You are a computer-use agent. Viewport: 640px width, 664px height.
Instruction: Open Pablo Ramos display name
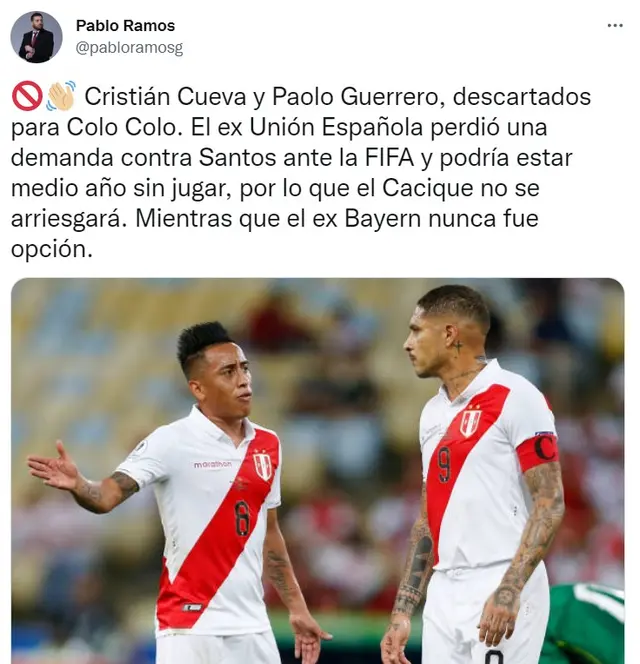[x=125, y=26]
